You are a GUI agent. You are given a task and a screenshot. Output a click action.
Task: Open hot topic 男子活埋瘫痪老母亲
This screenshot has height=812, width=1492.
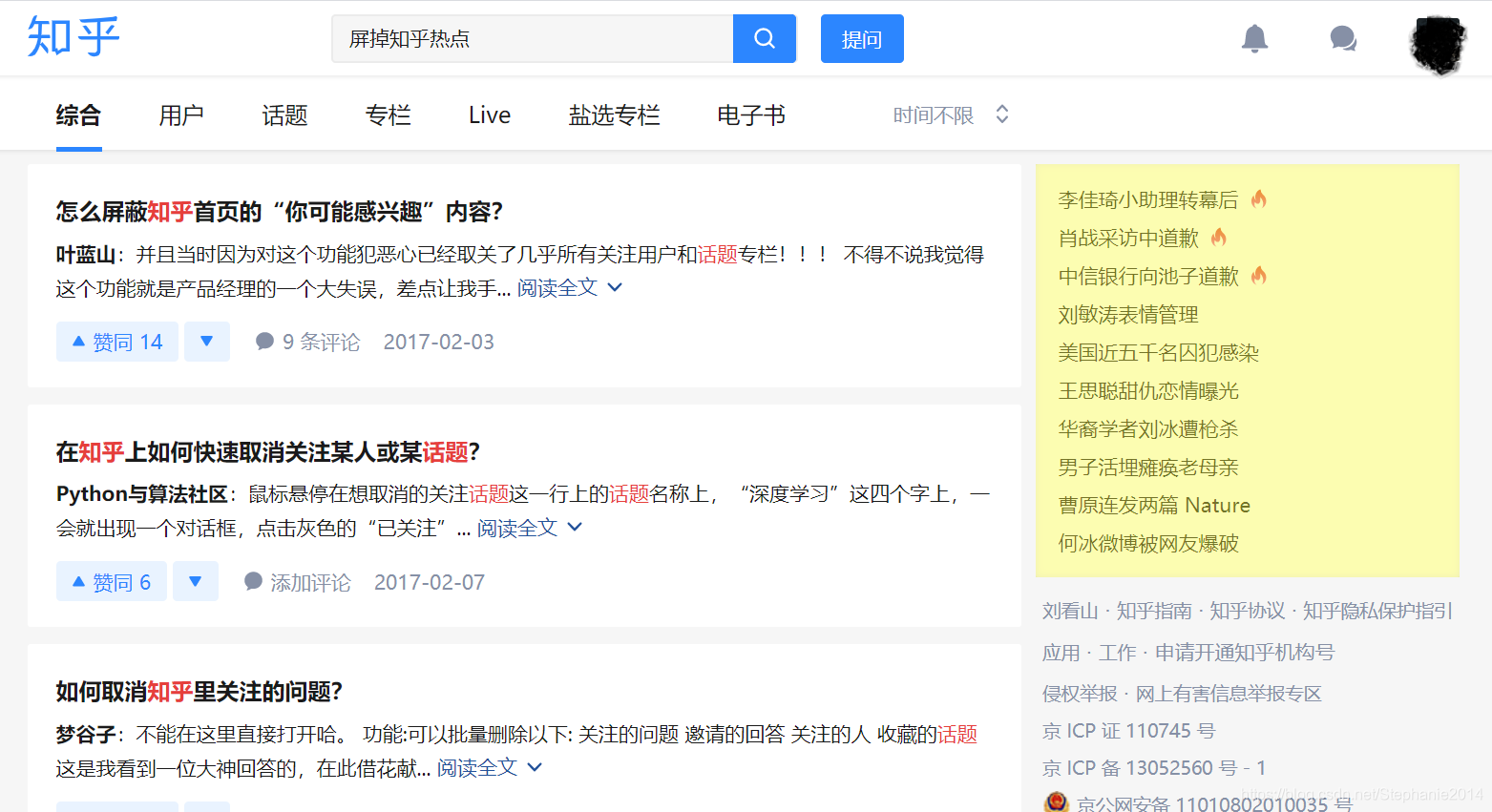point(1148,467)
